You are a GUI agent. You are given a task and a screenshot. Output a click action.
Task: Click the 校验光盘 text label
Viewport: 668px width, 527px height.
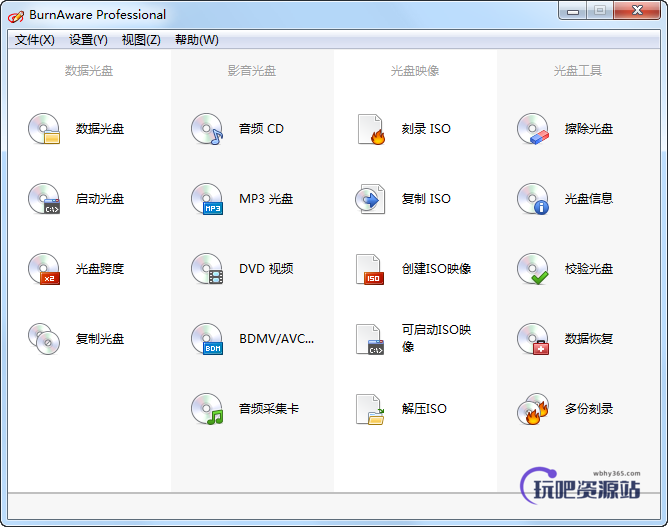(589, 269)
